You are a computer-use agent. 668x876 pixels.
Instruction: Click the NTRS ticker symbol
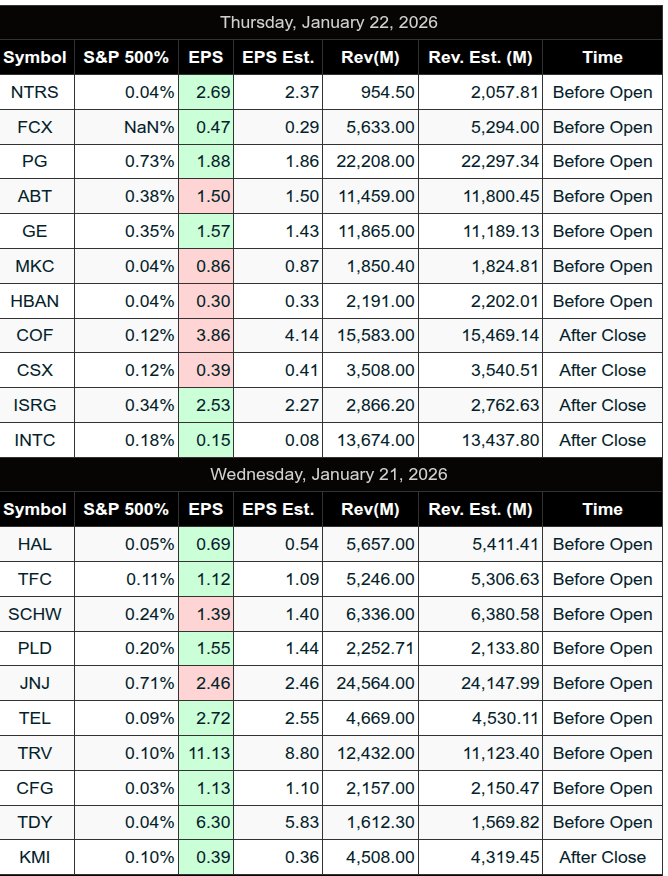tap(35, 92)
